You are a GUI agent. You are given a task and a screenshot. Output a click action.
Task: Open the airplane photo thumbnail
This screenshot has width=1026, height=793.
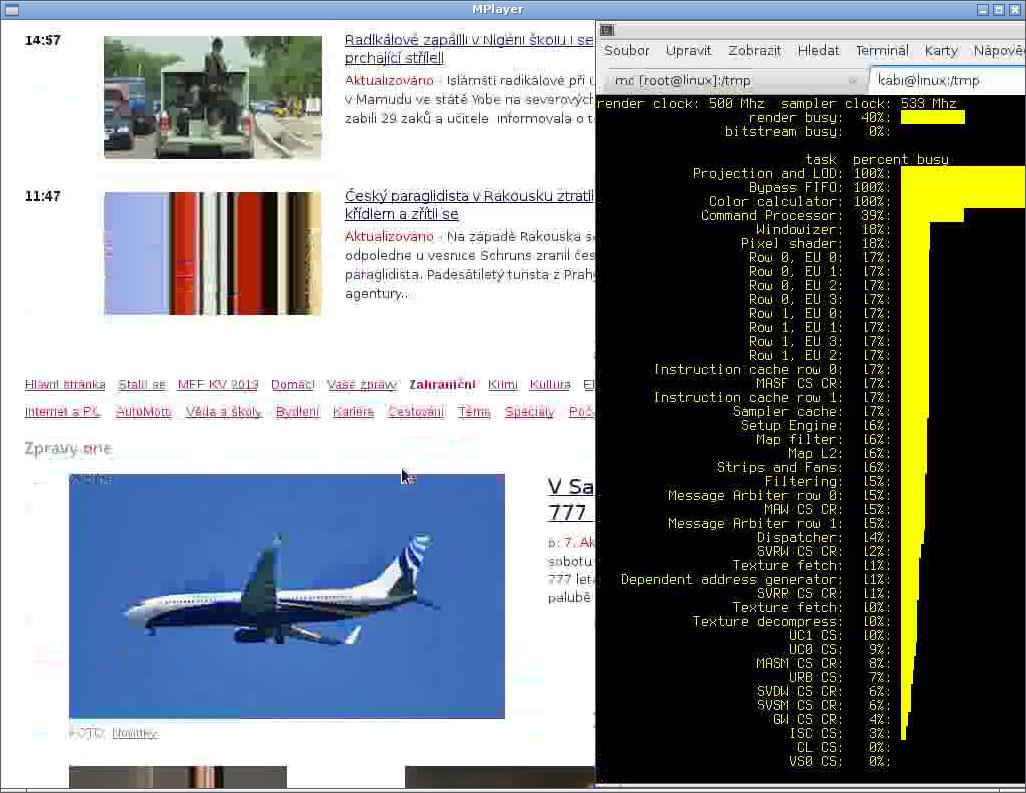click(x=286, y=596)
